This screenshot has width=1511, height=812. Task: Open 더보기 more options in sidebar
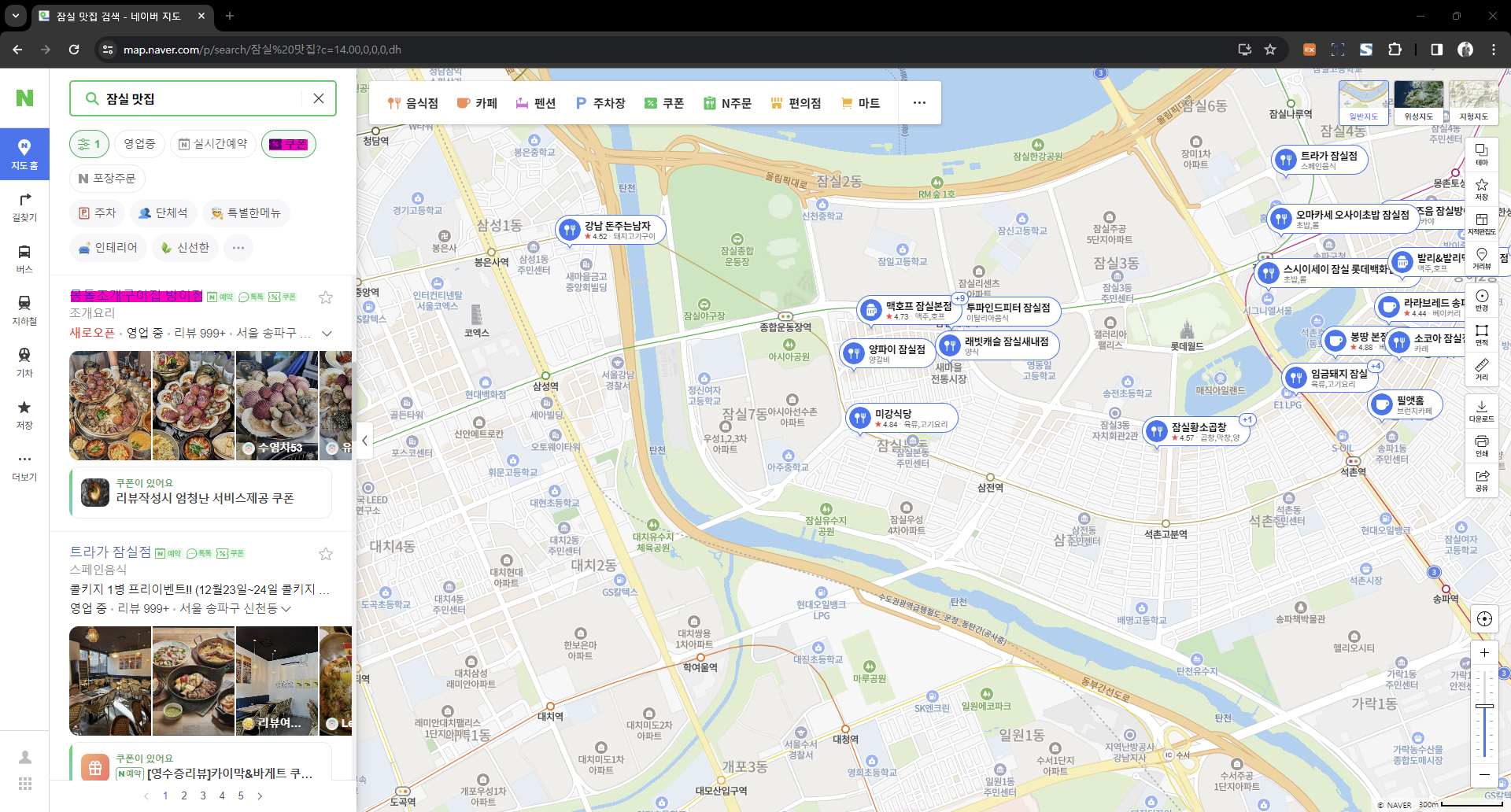[x=24, y=467]
